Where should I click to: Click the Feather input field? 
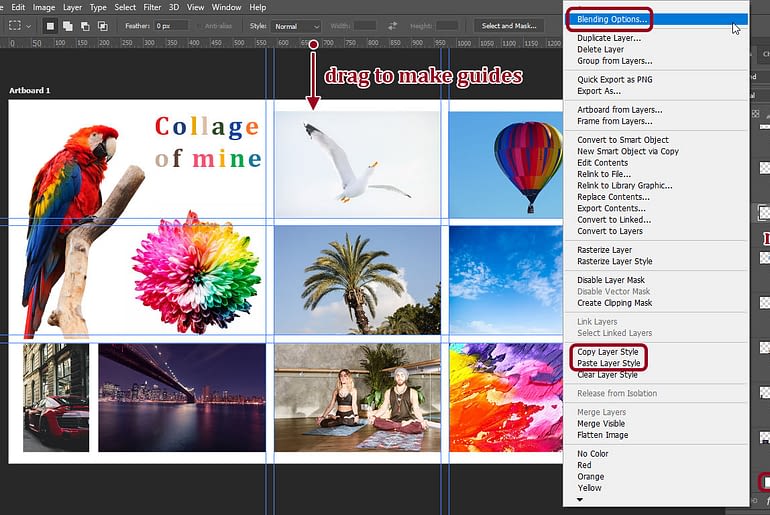click(x=171, y=26)
